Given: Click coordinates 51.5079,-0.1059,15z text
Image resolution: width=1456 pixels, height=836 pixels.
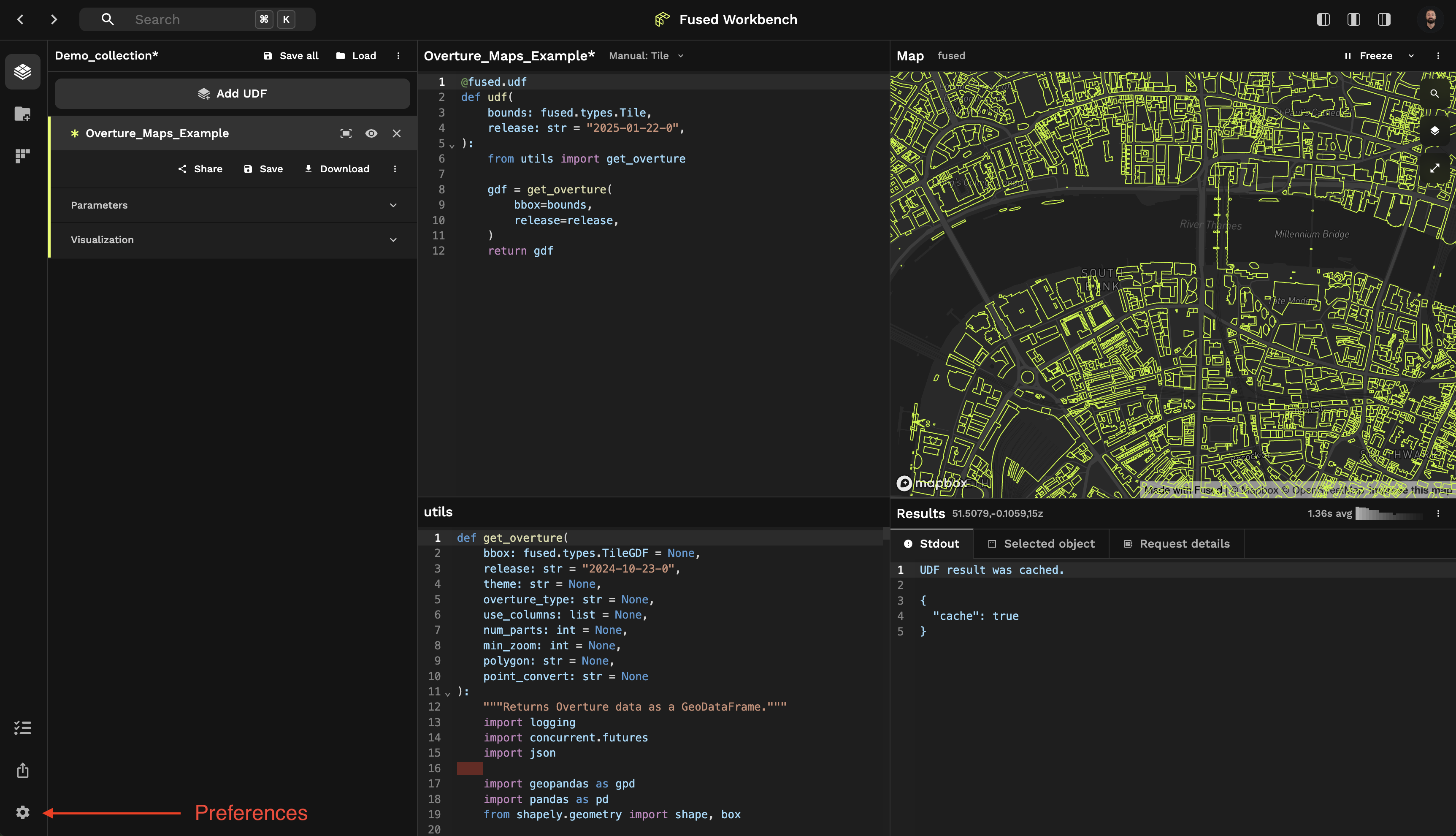Looking at the screenshot, I should pyautogui.click(x=997, y=513).
